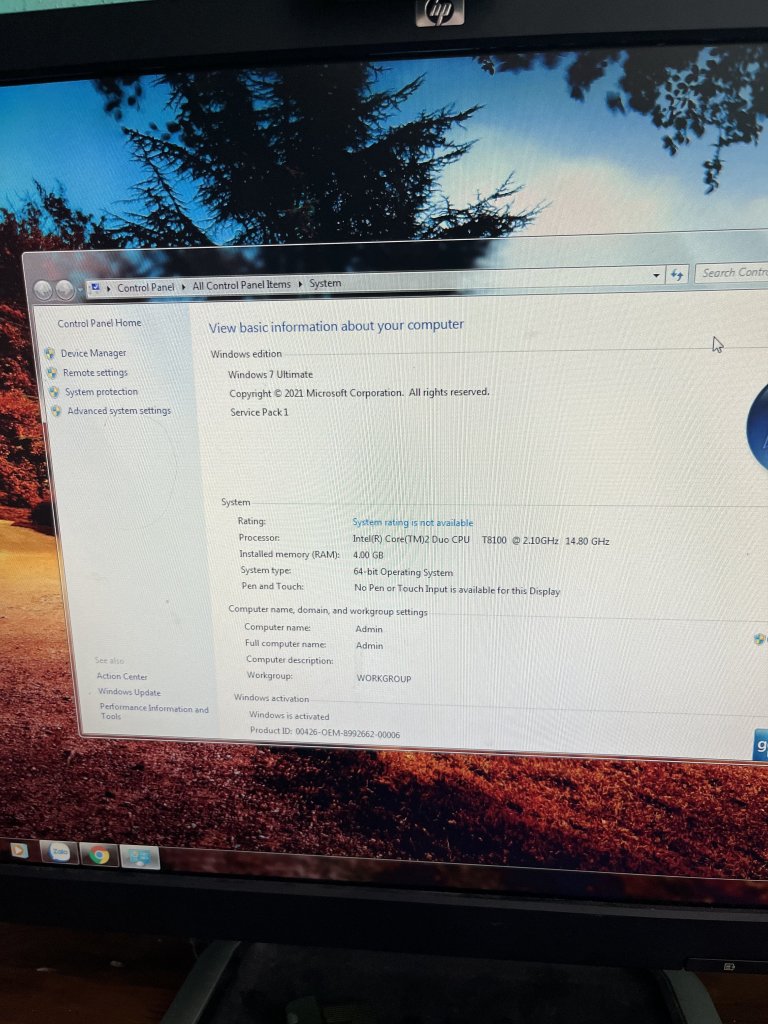Go back with the Back arrow button

(43, 289)
